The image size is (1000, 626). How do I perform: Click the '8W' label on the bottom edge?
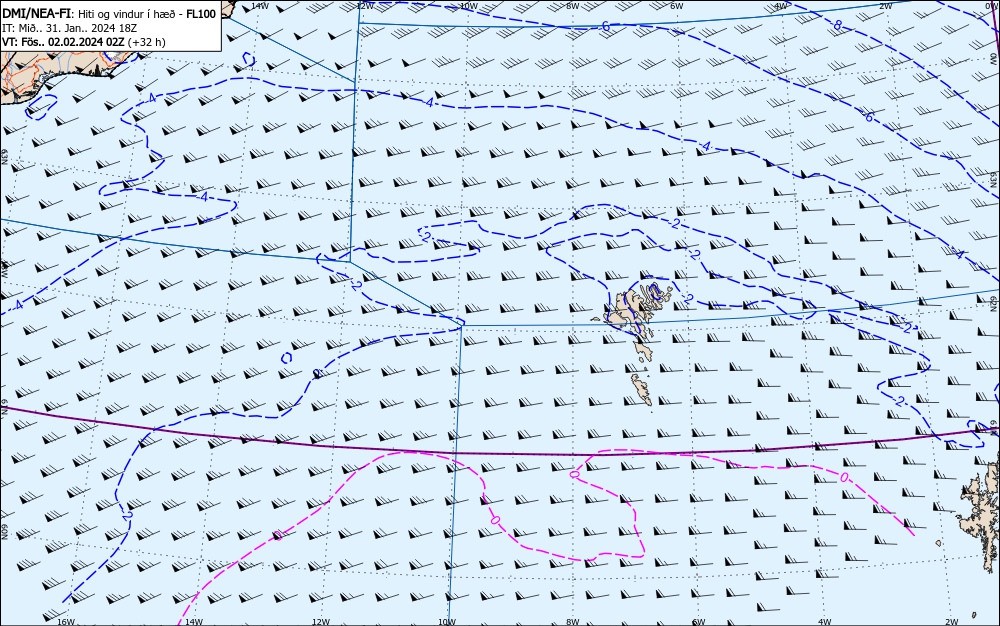[x=573, y=622]
